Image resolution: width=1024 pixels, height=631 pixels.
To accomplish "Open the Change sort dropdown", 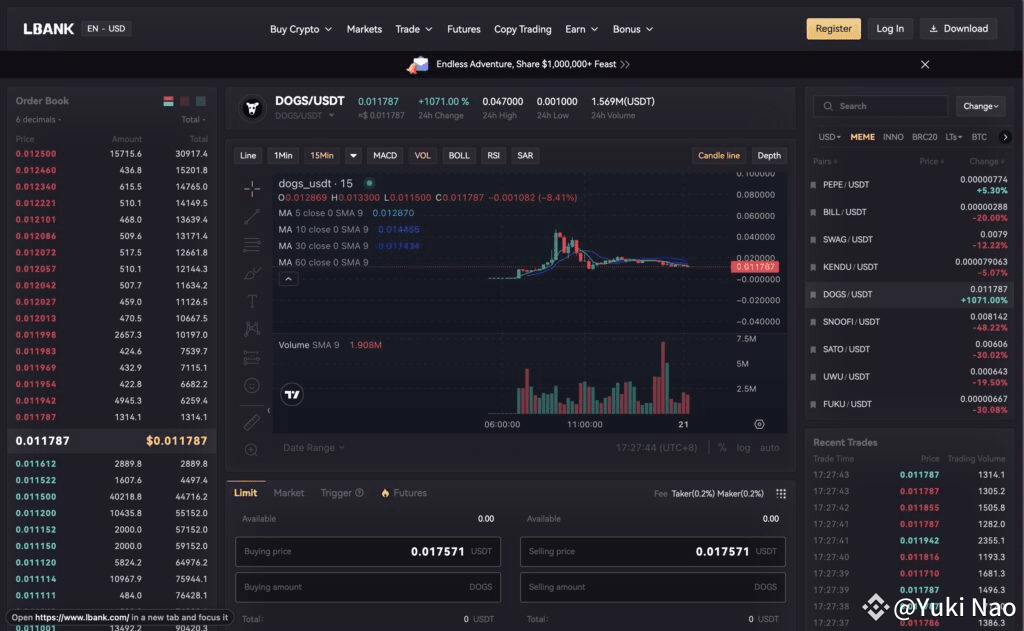I will point(980,106).
